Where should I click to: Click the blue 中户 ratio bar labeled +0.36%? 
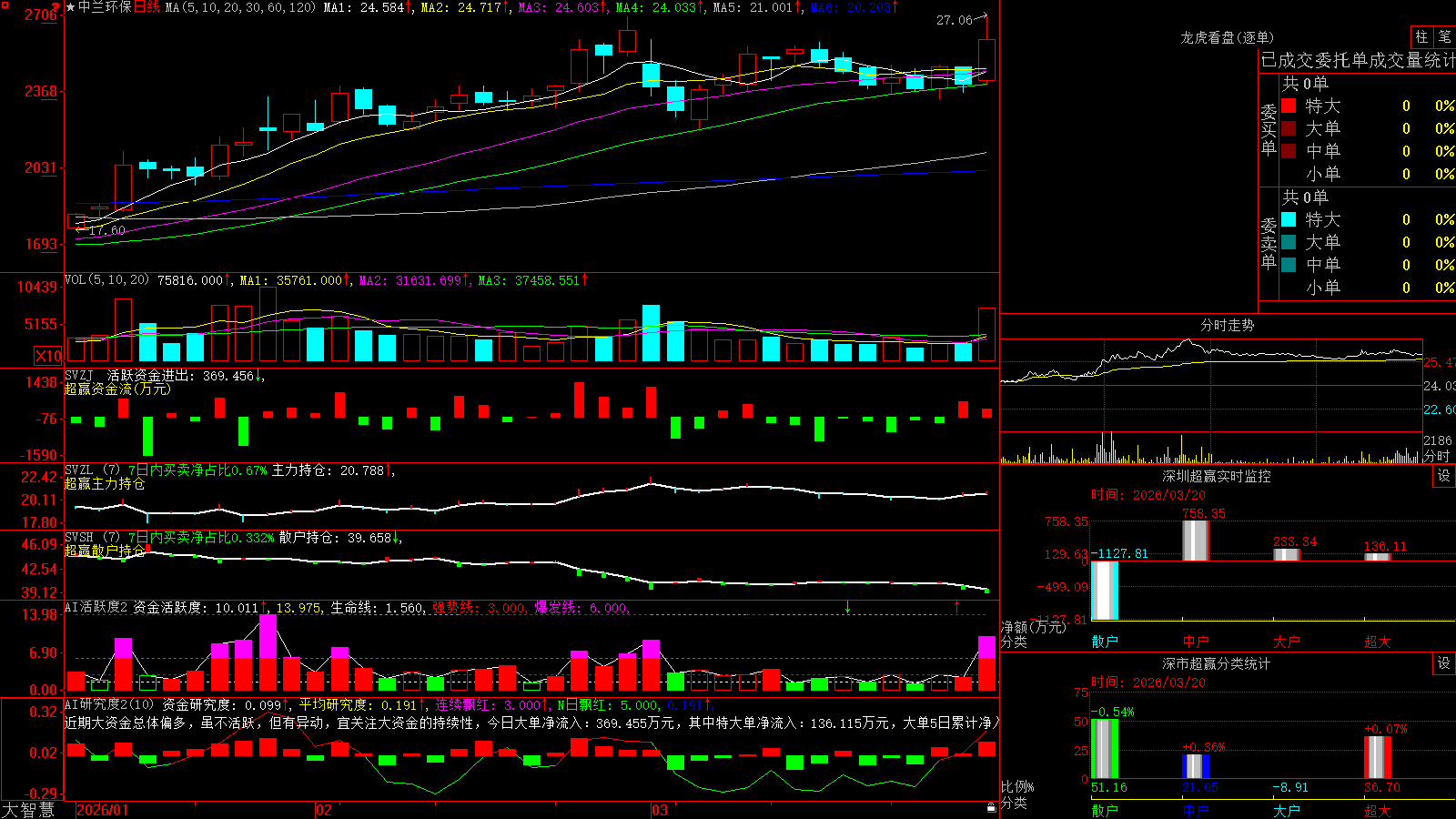[x=1196, y=766]
